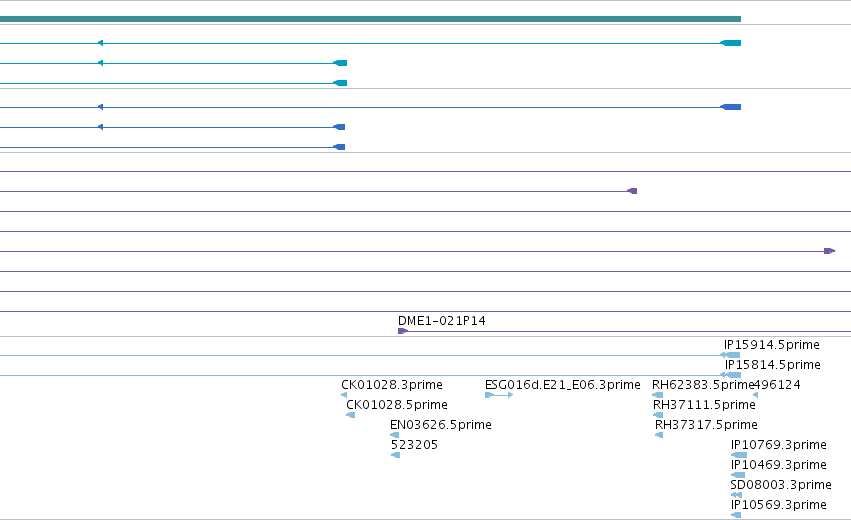
Task: Click the 496124 label
Action: (x=777, y=385)
